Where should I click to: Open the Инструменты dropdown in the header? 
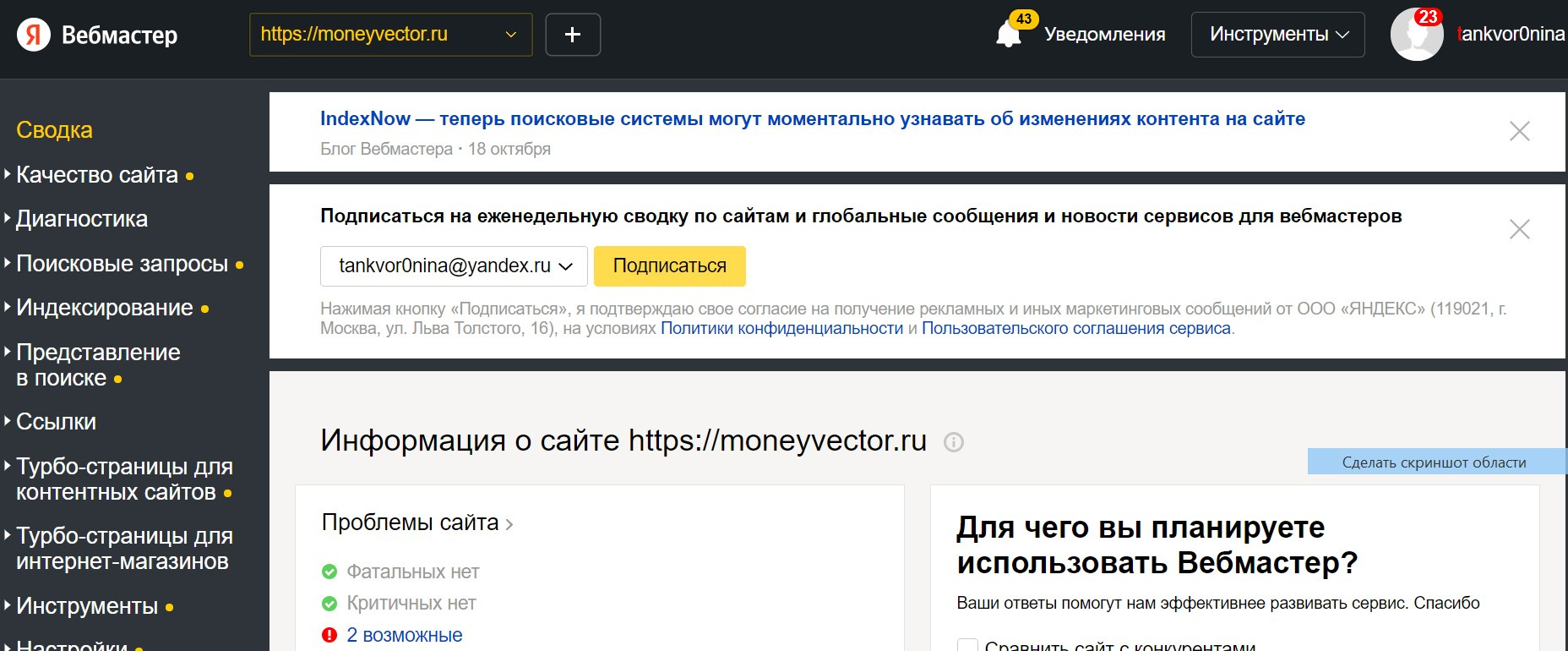(1278, 35)
